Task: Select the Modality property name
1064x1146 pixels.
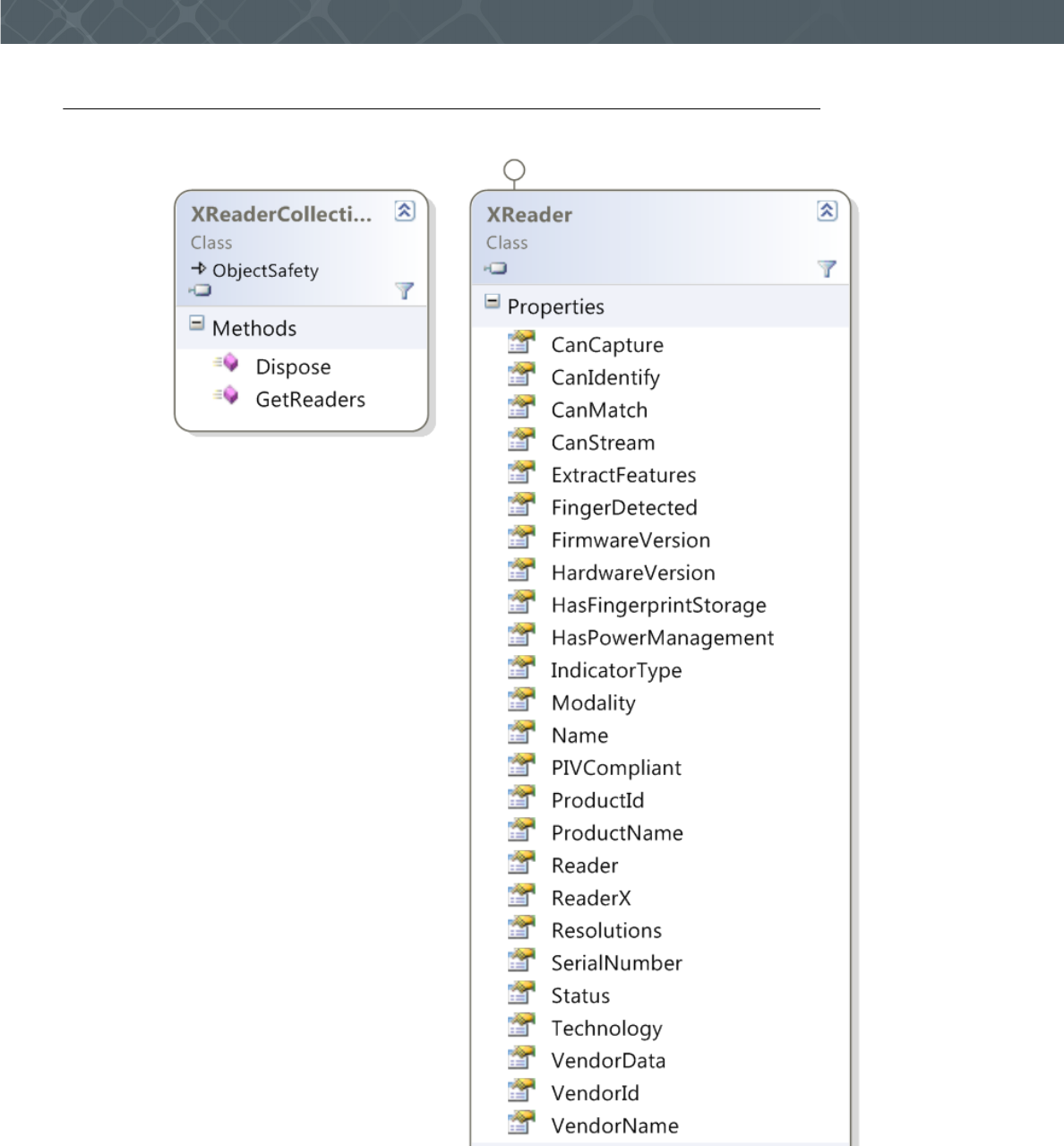Action: coord(593,703)
